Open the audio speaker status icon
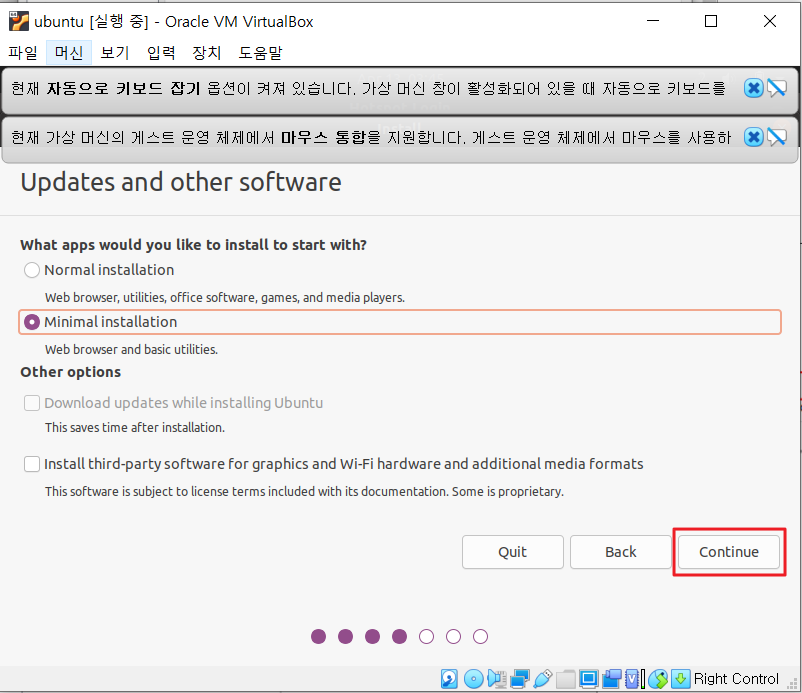The image size is (802, 693). click(496, 679)
